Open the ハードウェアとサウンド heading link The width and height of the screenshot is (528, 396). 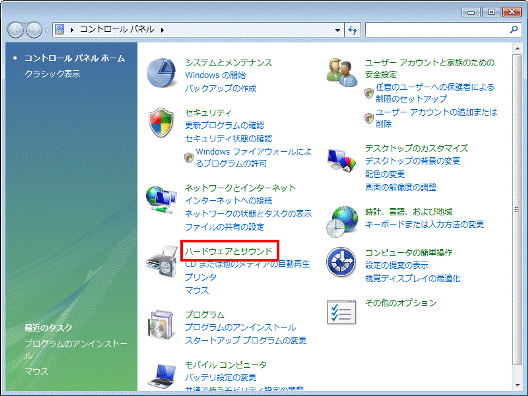pos(228,251)
